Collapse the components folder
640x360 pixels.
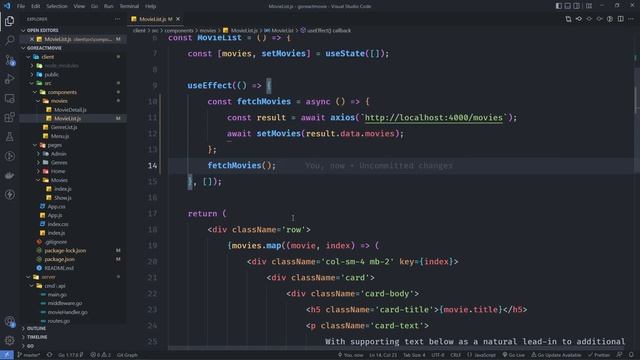[x=72, y=92]
